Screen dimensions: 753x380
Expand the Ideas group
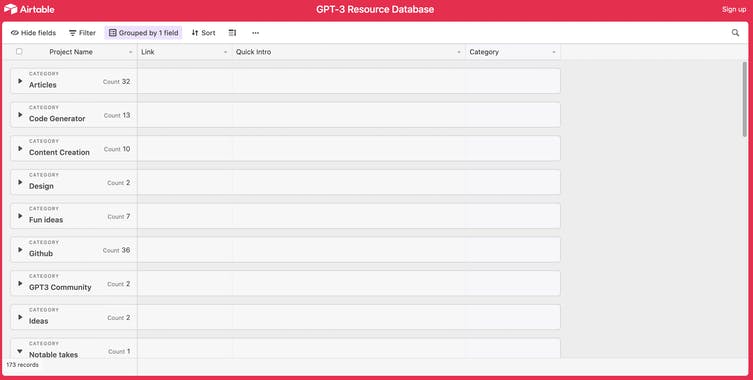point(20,317)
